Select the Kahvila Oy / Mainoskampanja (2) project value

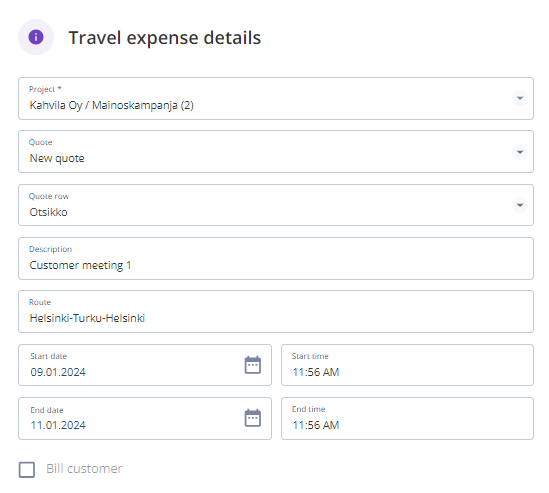click(x=111, y=105)
